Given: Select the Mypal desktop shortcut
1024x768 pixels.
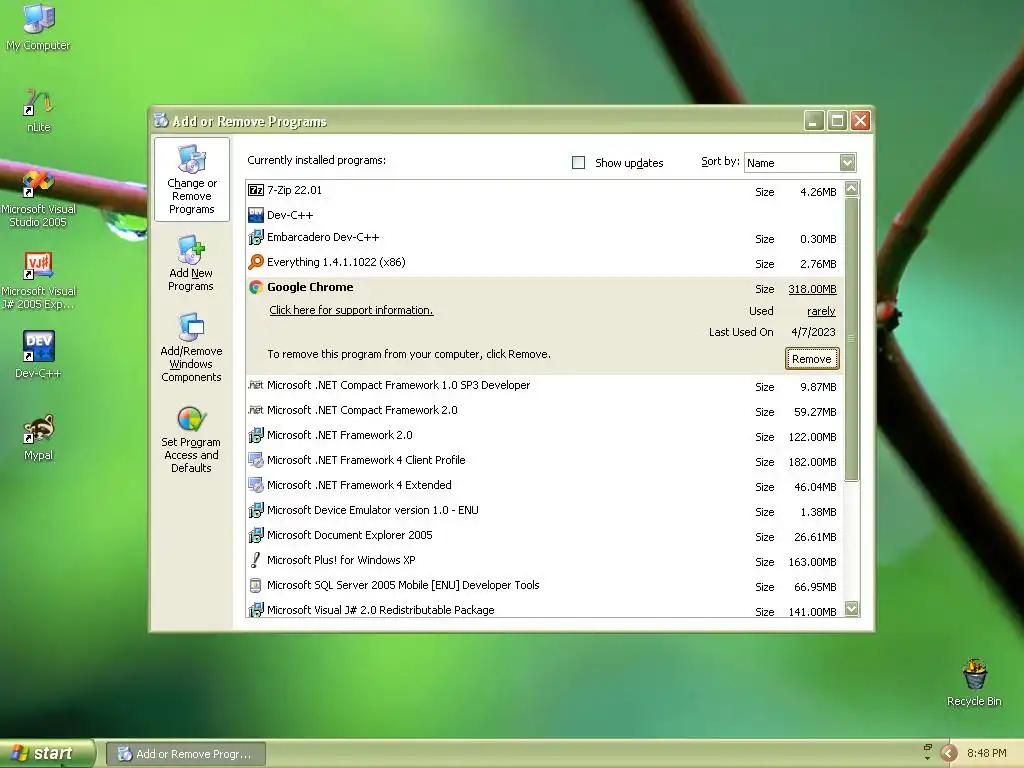Looking at the screenshot, I should (38, 436).
